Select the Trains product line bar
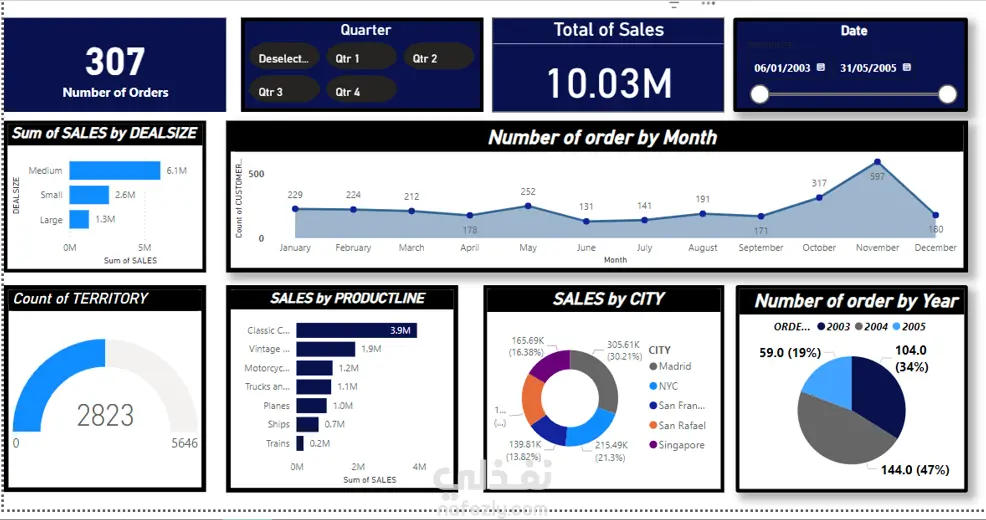Viewport: 986px width, 520px height. tap(300, 443)
